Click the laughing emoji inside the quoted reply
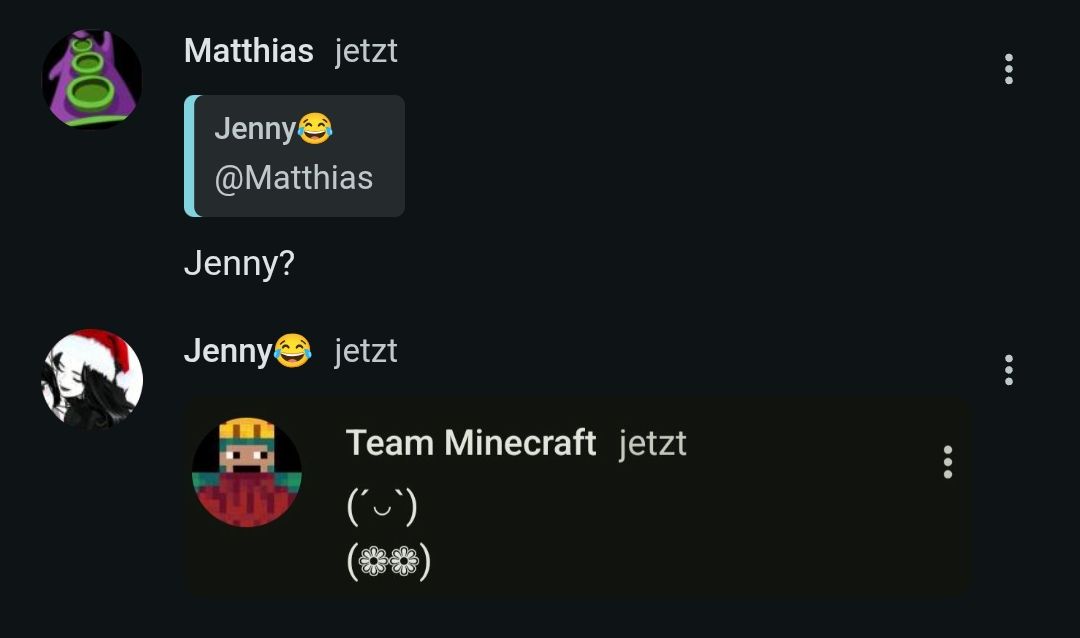 click(x=315, y=129)
